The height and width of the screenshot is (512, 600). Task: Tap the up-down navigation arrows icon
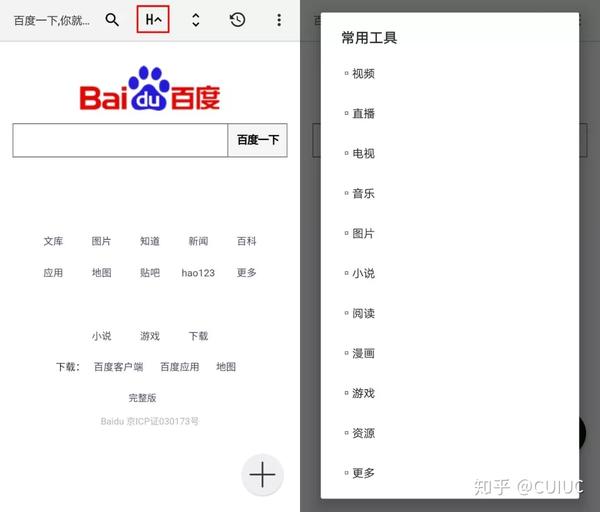pyautogui.click(x=196, y=20)
